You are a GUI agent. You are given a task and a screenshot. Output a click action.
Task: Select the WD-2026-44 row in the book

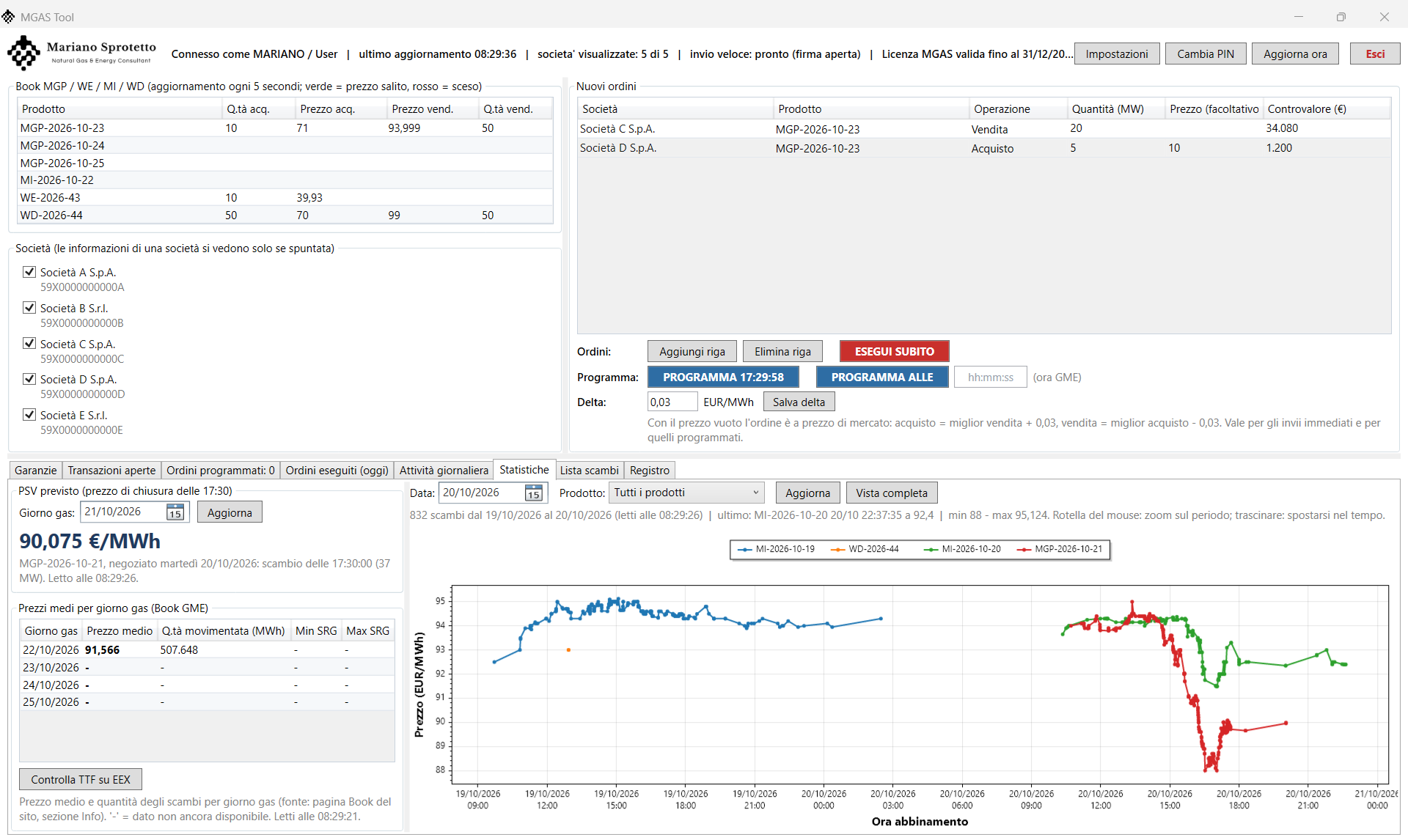click(x=285, y=215)
